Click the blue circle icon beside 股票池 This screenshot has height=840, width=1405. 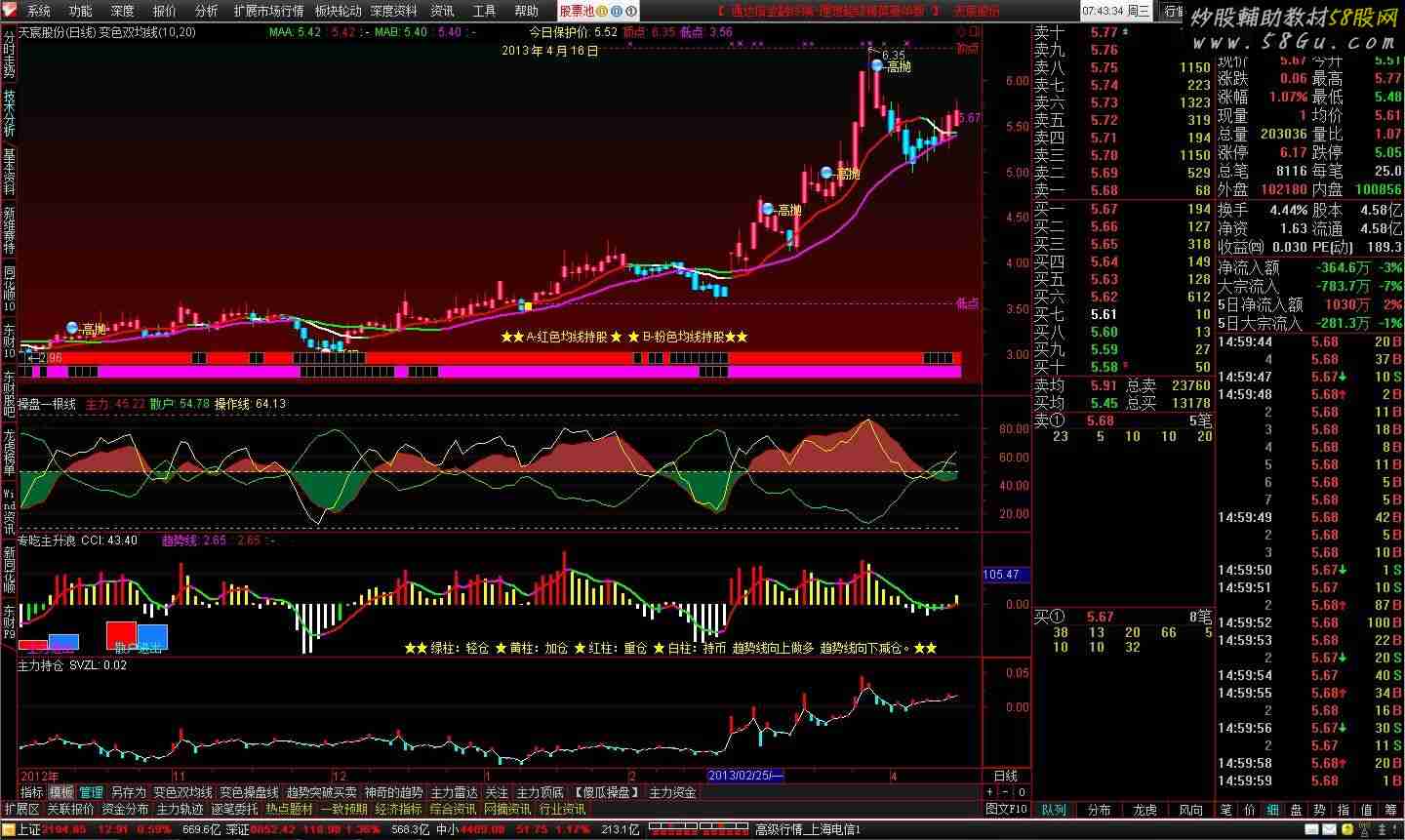point(618,11)
